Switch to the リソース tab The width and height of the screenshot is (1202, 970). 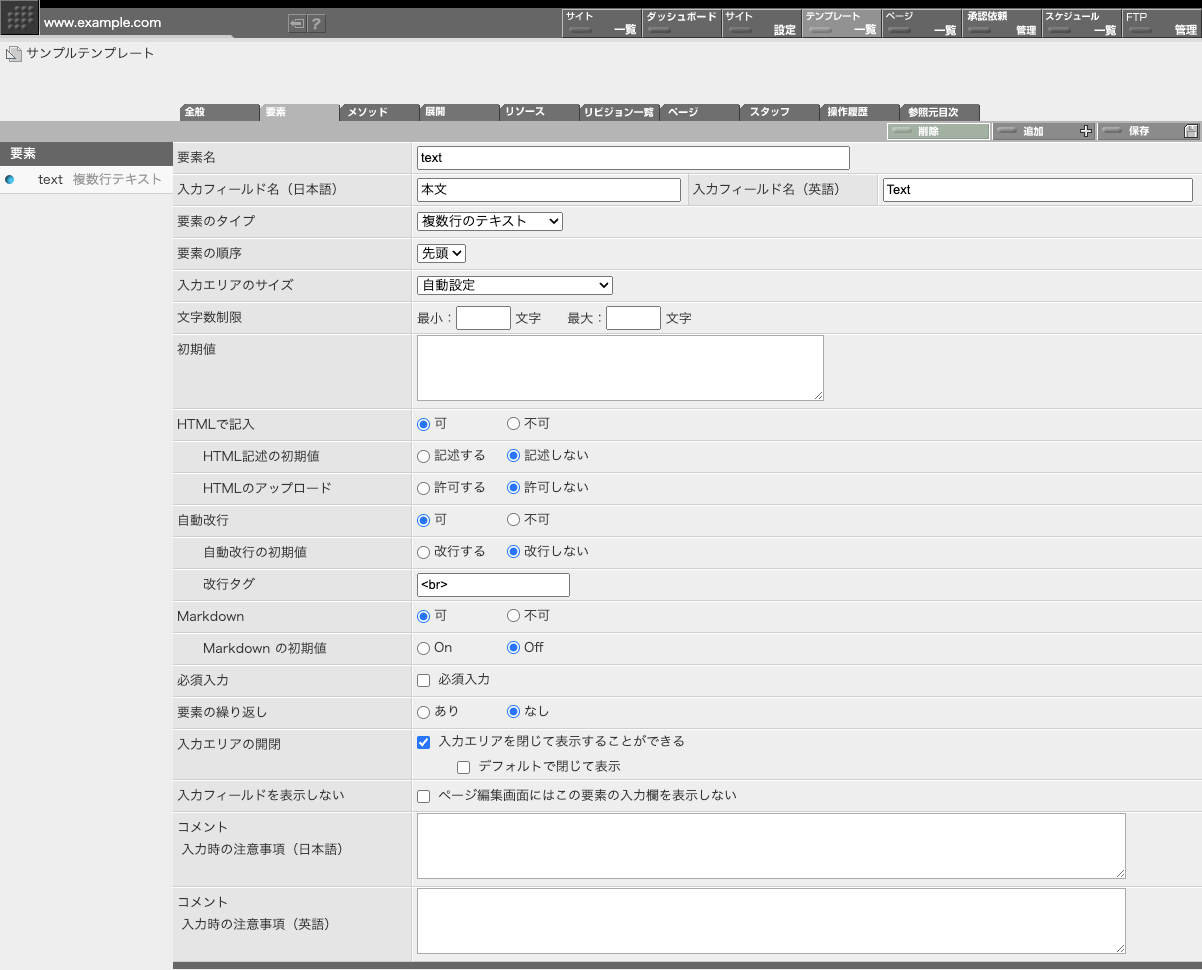pos(527,112)
